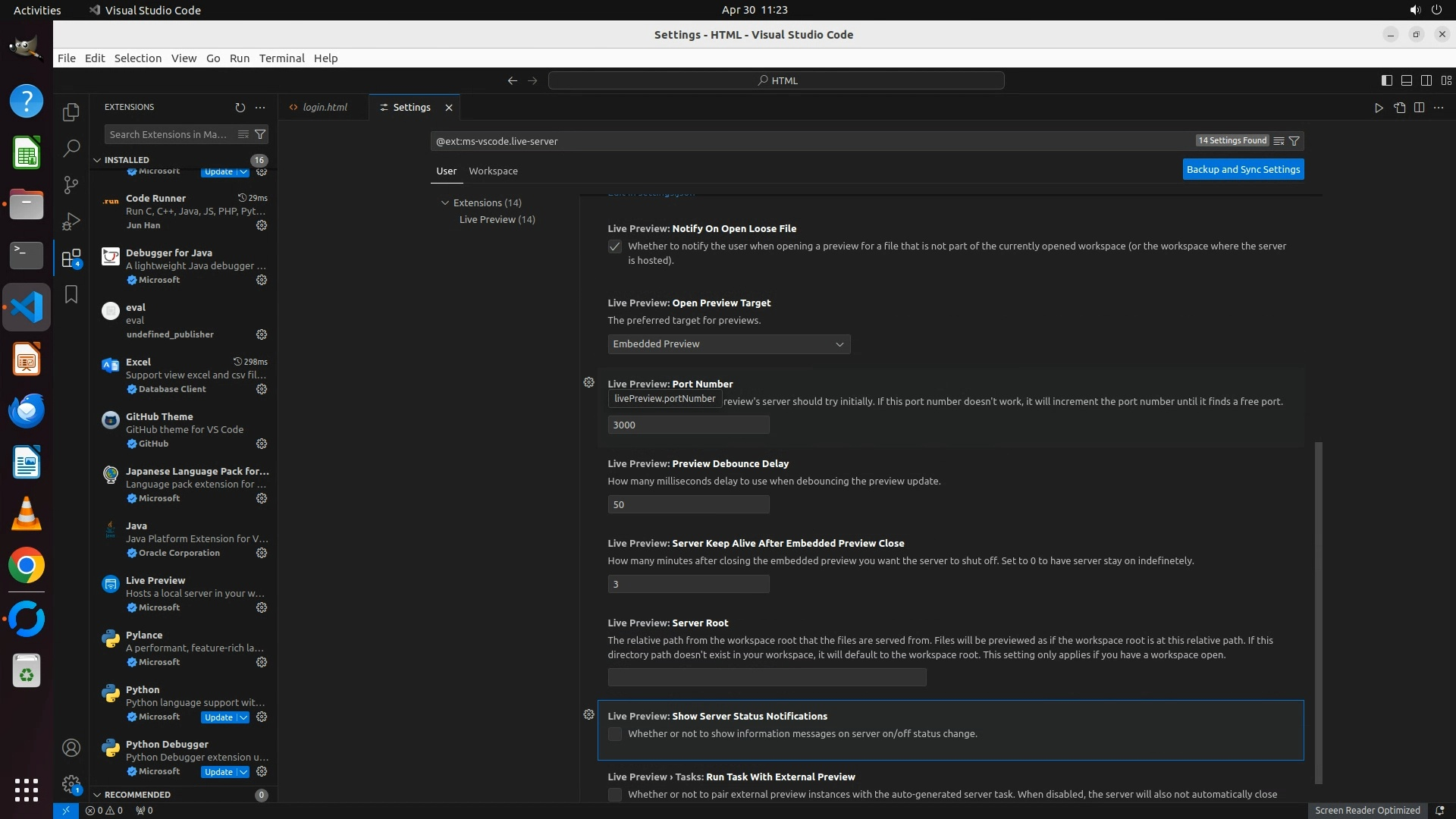Open Python extension Update dropdown arrow
The height and width of the screenshot is (819, 1456).
point(243,717)
